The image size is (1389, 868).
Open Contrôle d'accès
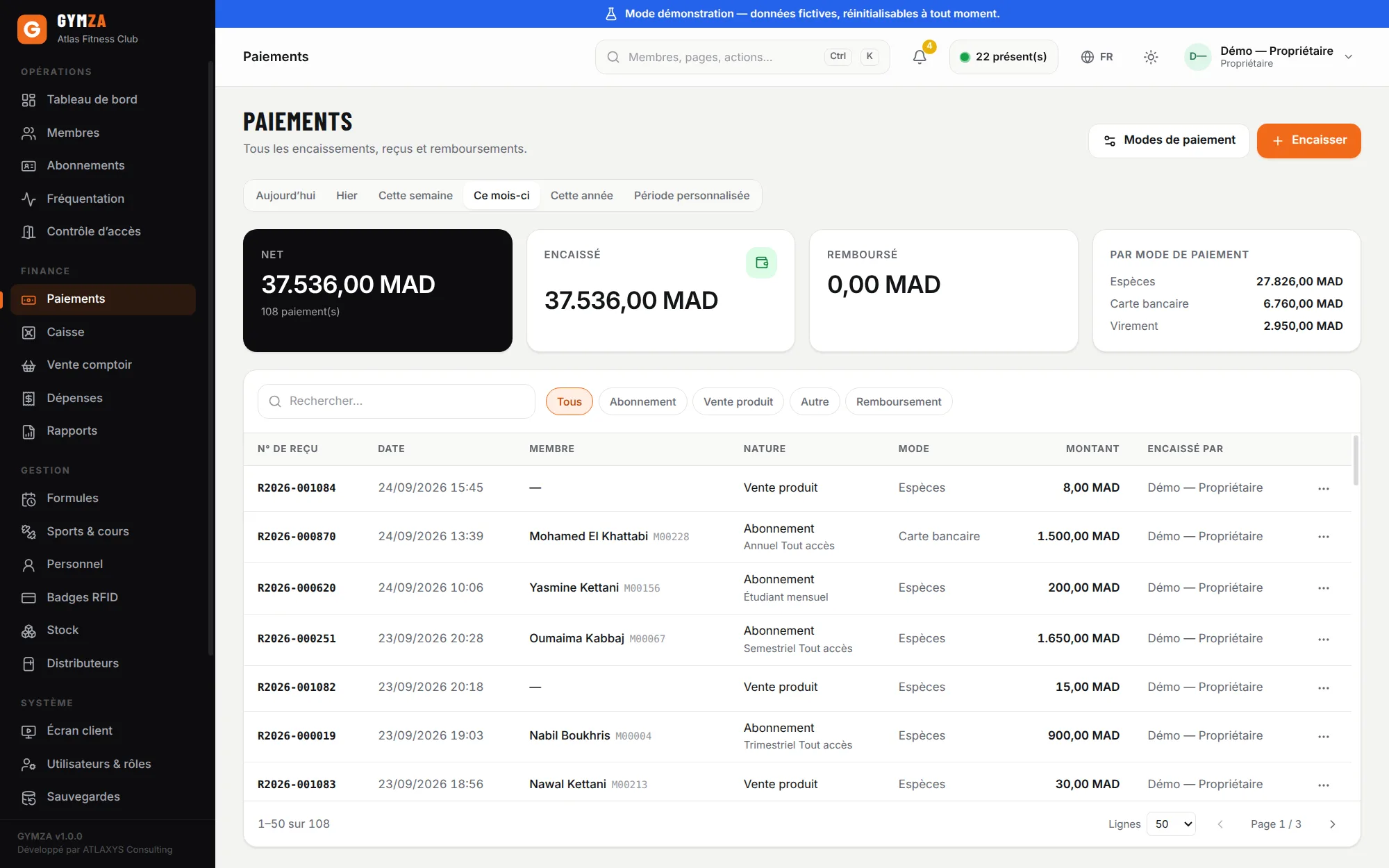click(103, 231)
